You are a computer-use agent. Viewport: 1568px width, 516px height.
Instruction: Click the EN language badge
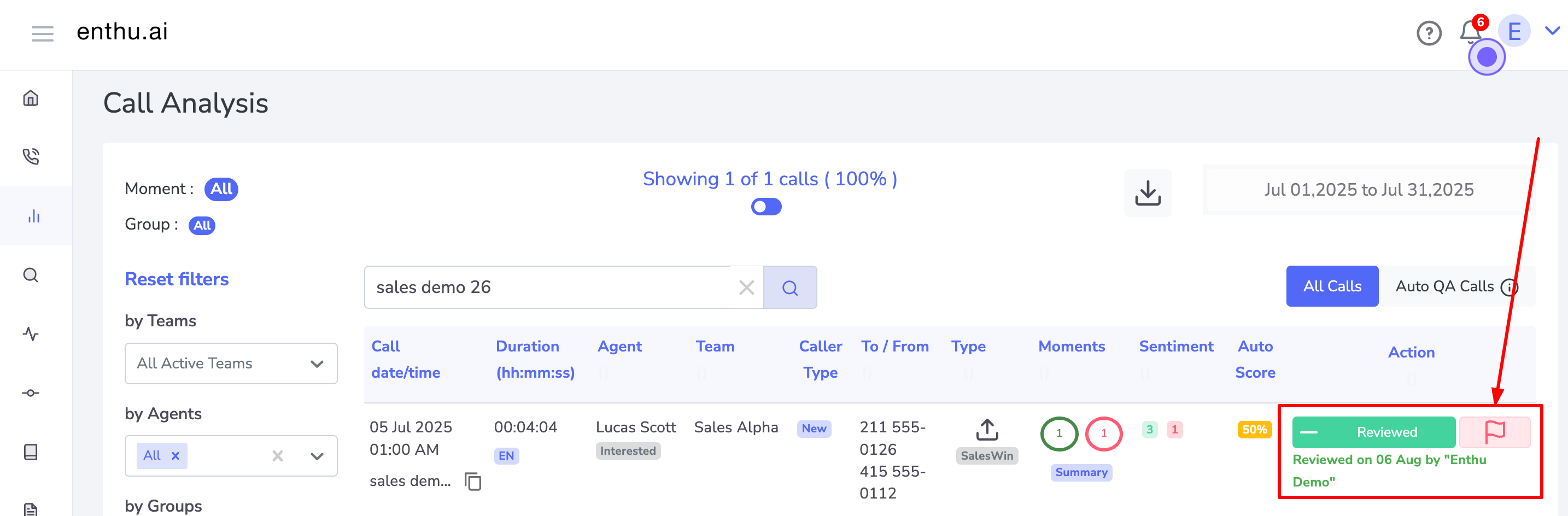[506, 456]
